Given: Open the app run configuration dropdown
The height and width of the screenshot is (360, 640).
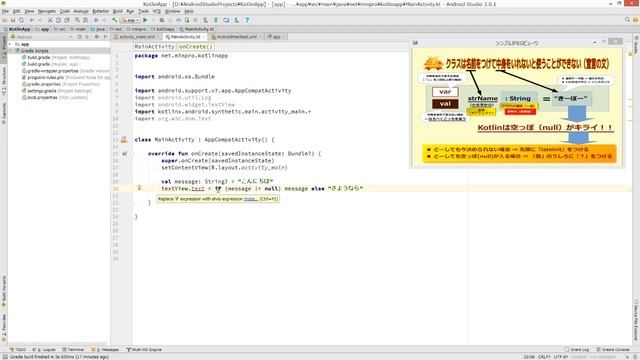Looking at the screenshot, I should point(130,20).
